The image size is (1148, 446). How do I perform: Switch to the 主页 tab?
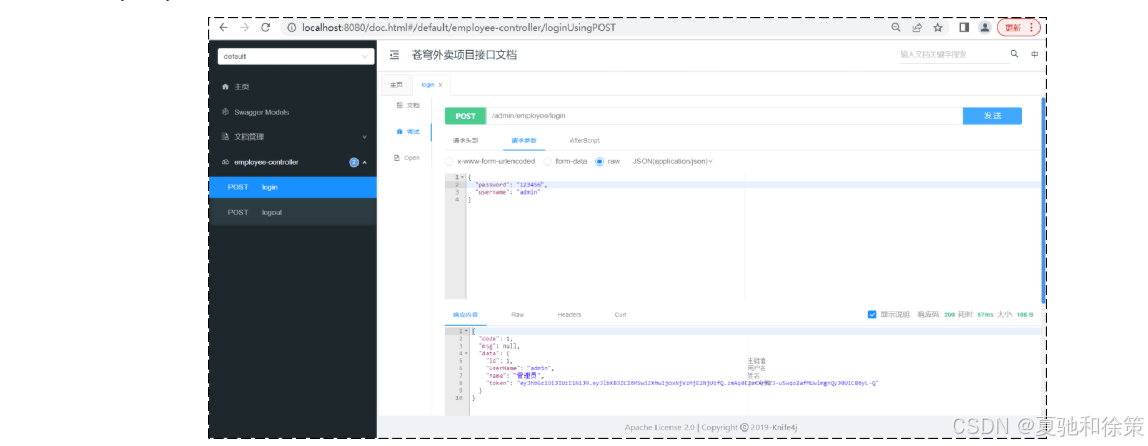pos(396,85)
